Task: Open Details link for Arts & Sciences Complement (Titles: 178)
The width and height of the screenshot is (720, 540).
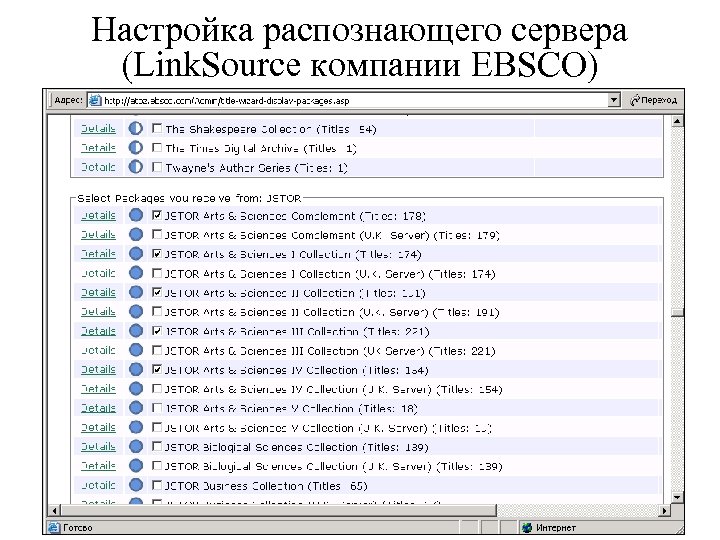Action: point(98,215)
